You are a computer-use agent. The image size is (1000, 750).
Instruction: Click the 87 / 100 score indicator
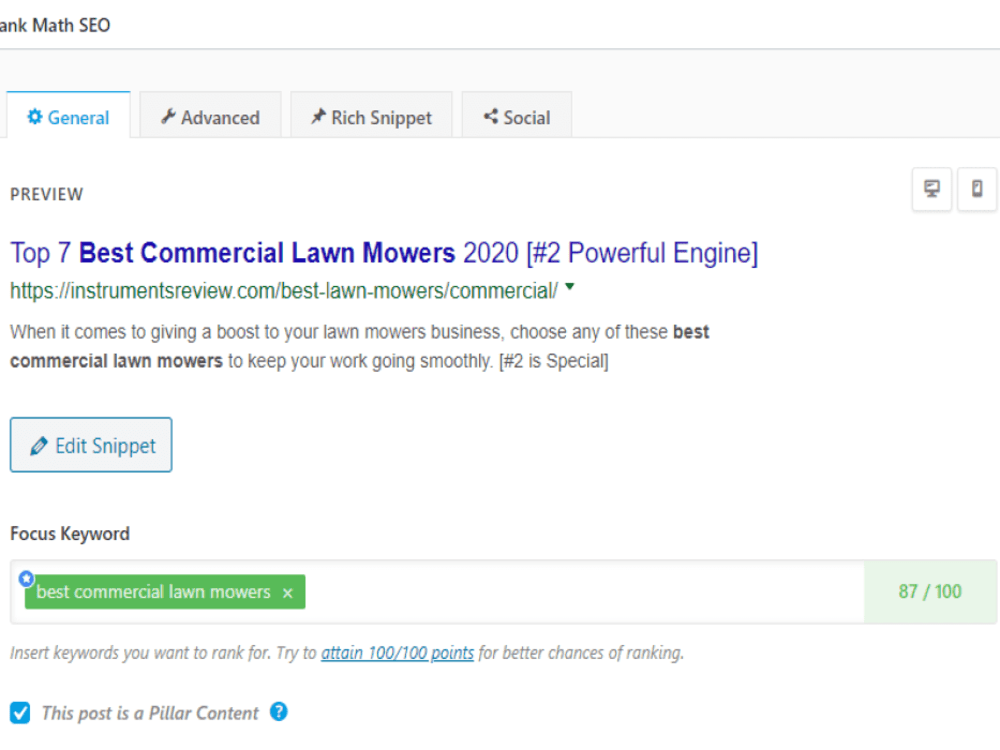pos(930,592)
